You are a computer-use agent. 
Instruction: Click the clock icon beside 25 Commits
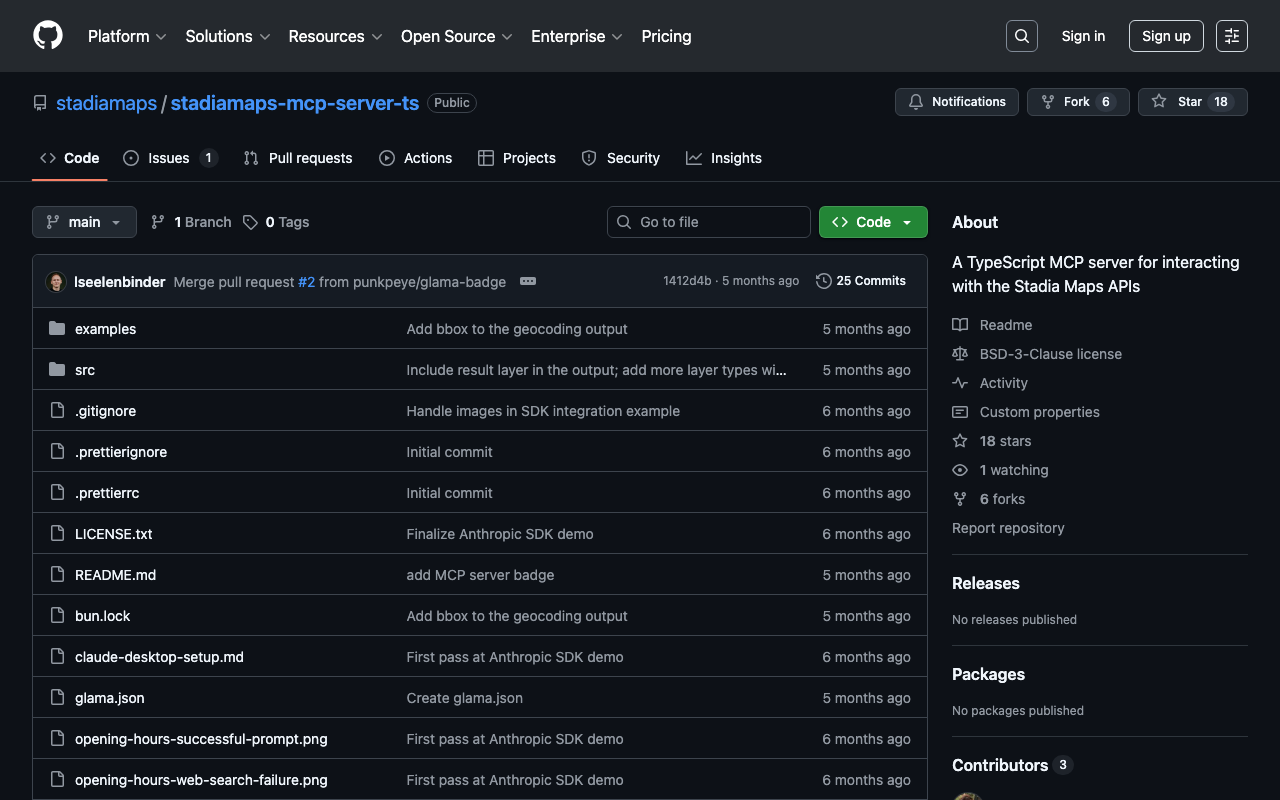pyautogui.click(x=823, y=281)
